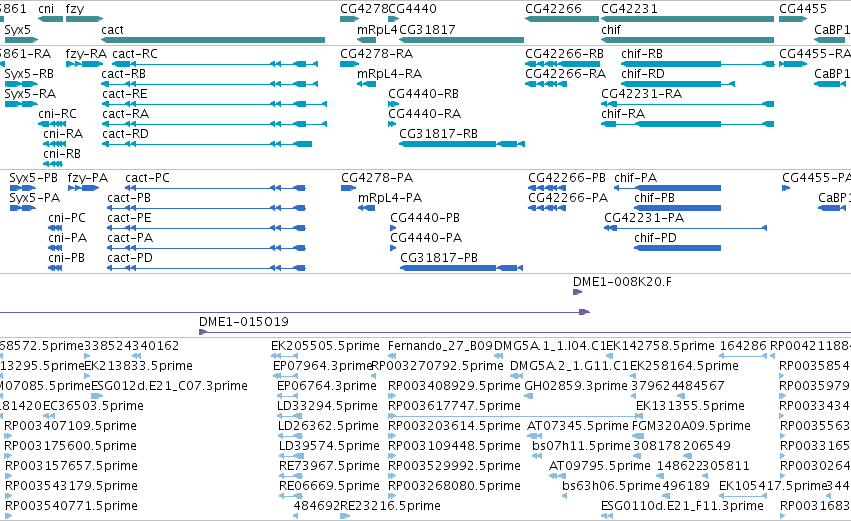Click protein label Syx5-PA
This screenshot has width=851, height=521.
35,198
